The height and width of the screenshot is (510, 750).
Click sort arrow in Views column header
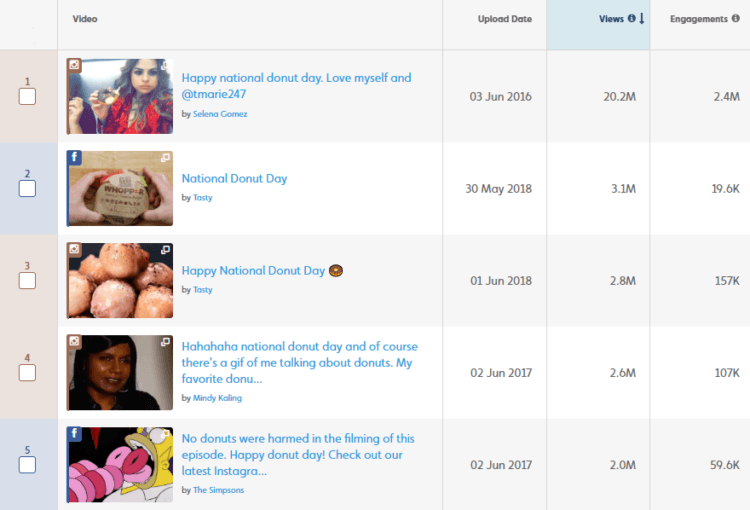click(642, 18)
